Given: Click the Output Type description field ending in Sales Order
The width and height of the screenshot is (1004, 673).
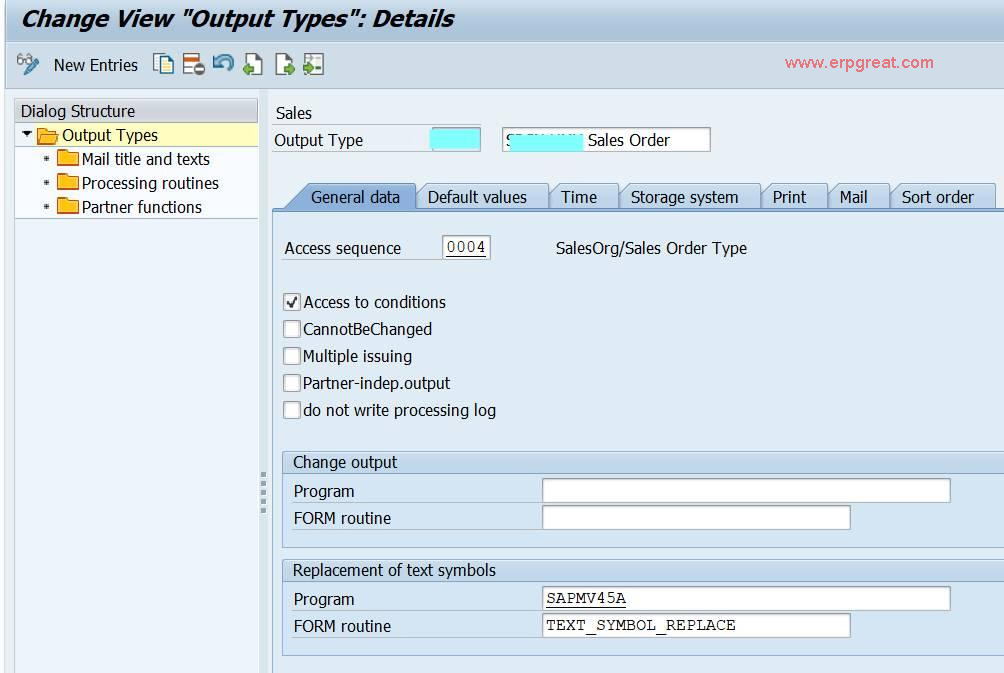Looking at the screenshot, I should 606,140.
